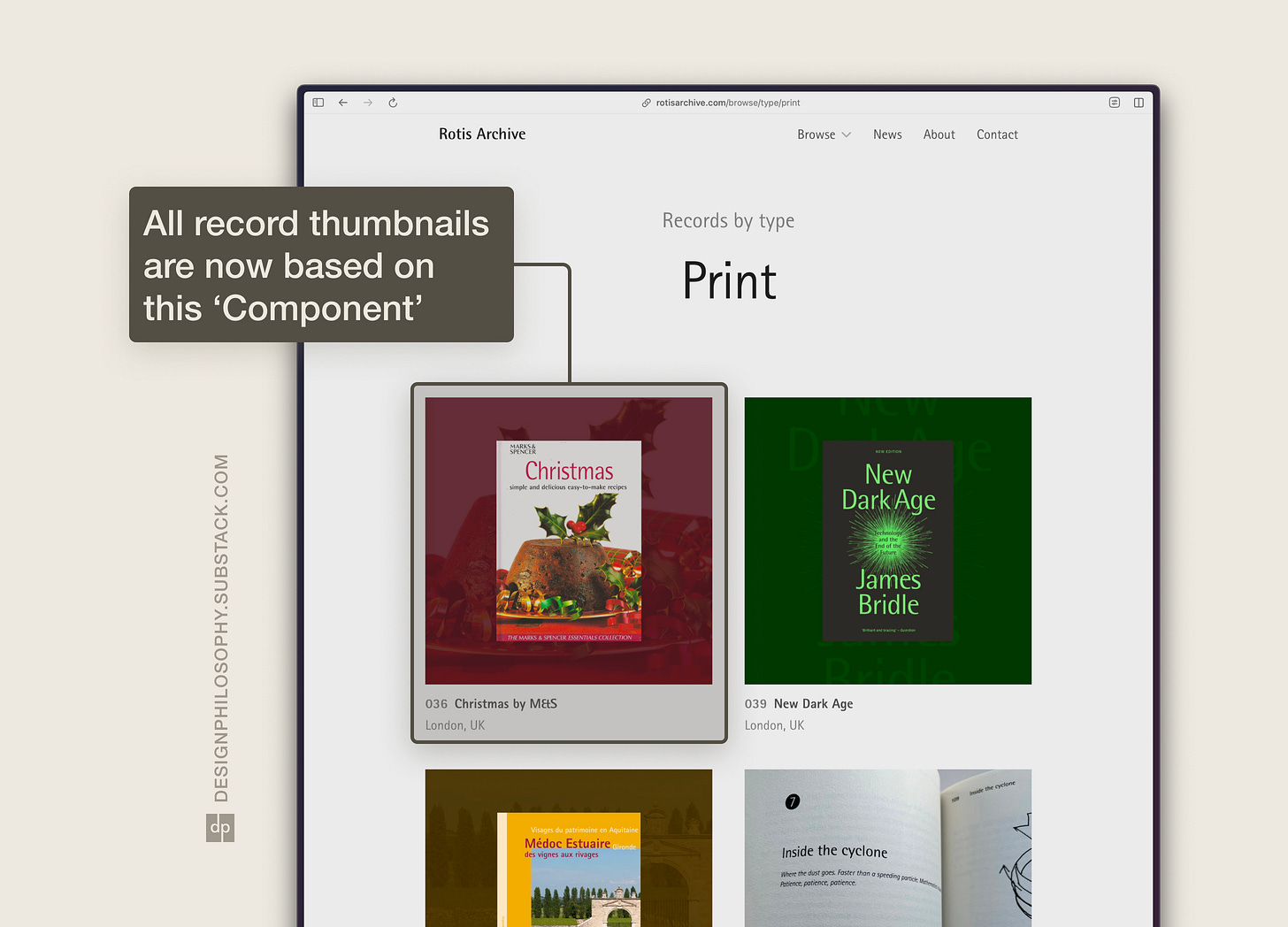The width and height of the screenshot is (1288, 927).
Task: Toggle the browser sidebar icon
Action: 318,103
